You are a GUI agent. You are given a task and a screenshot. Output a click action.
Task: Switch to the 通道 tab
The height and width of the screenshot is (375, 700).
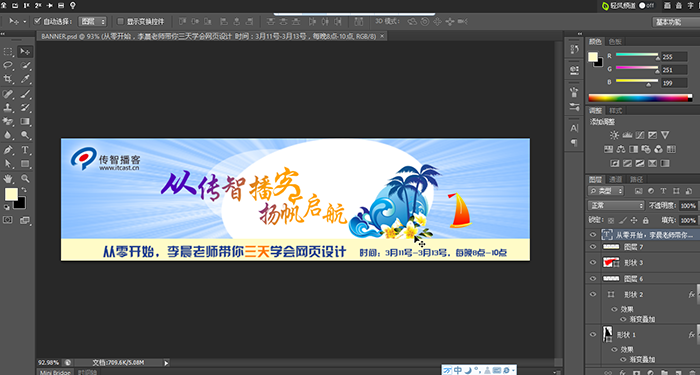pyautogui.click(x=615, y=179)
